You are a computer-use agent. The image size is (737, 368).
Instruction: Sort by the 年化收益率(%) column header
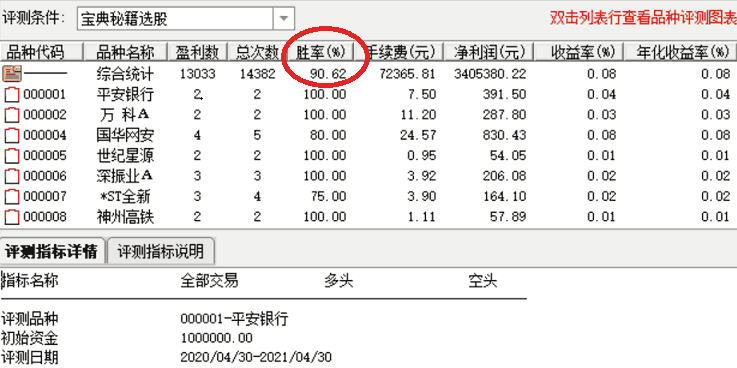click(x=680, y=52)
